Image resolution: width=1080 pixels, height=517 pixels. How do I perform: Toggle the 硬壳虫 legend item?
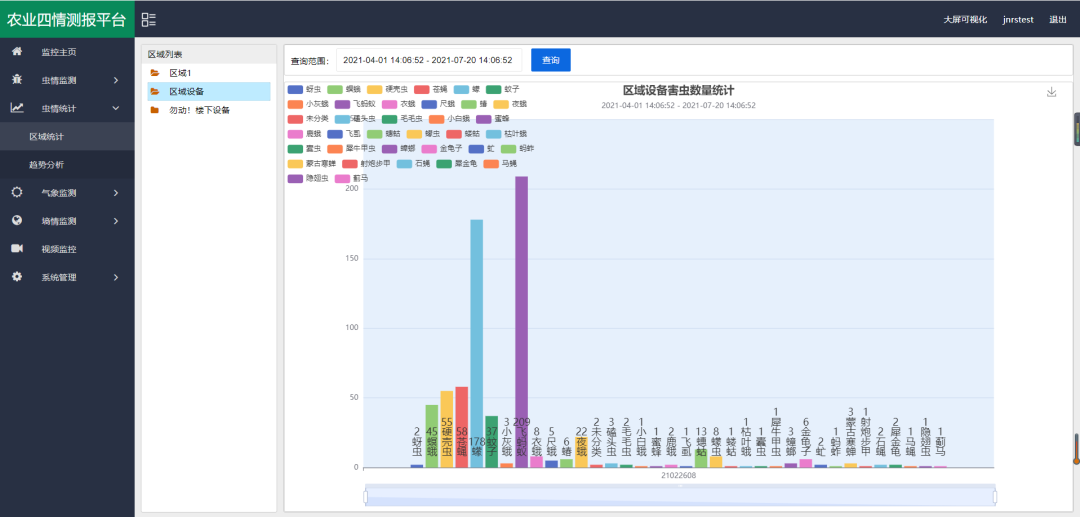(x=388, y=89)
